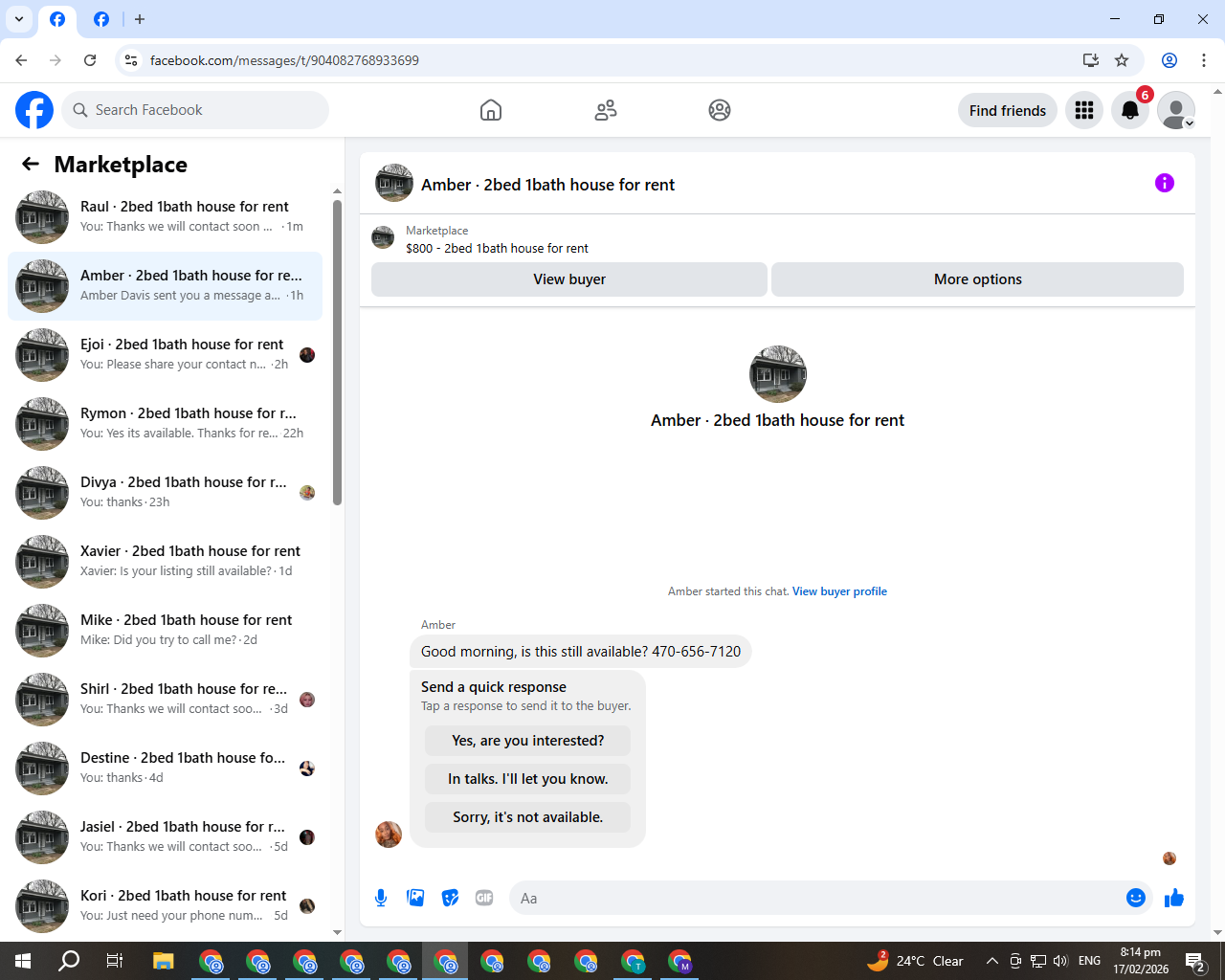This screenshot has width=1225, height=980.
Task: Click the ENG language indicator
Action: pos(1089,961)
